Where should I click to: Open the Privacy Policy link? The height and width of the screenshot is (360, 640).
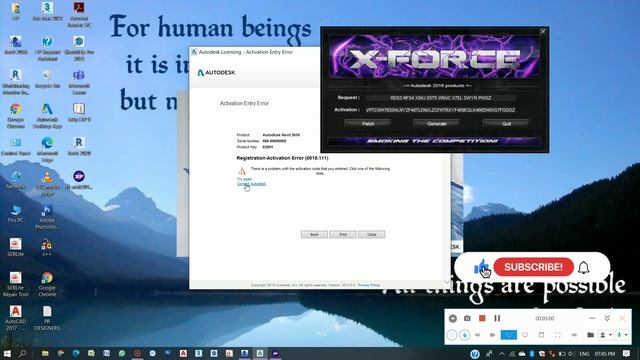tap(369, 285)
